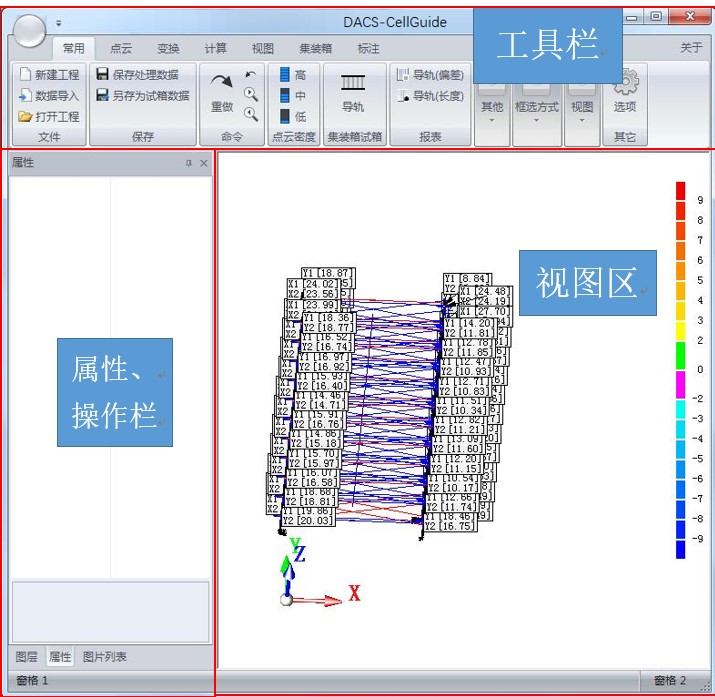Click the Y1 [18.87] label
The width and height of the screenshot is (715, 697).
click(327, 273)
